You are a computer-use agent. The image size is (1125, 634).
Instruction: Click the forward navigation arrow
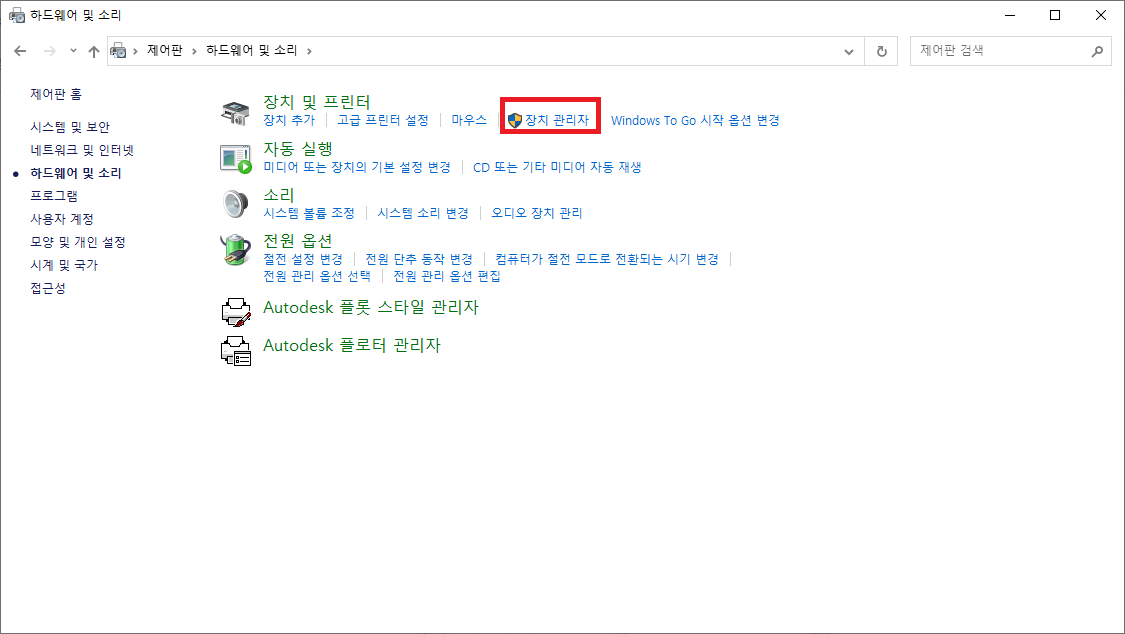[50, 51]
